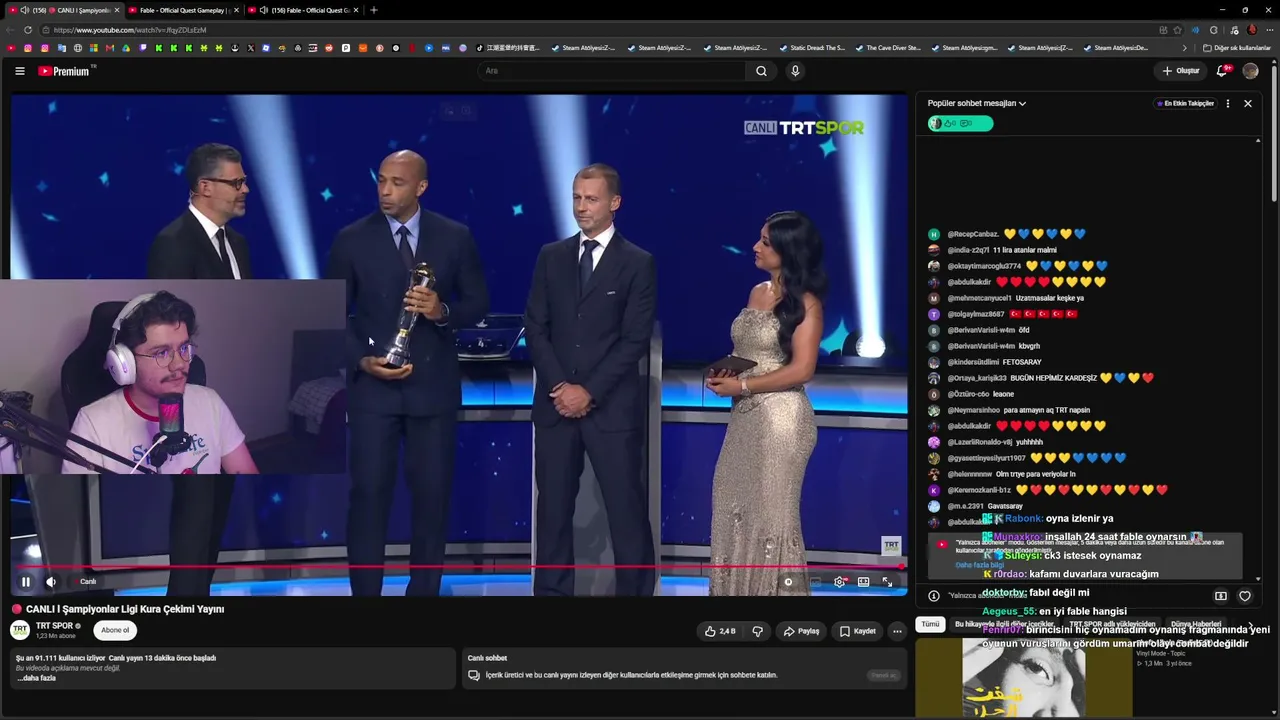The image size is (1280, 720).
Task: Switch to the CANLI Şampiyonlar browser tab
Action: (65, 10)
